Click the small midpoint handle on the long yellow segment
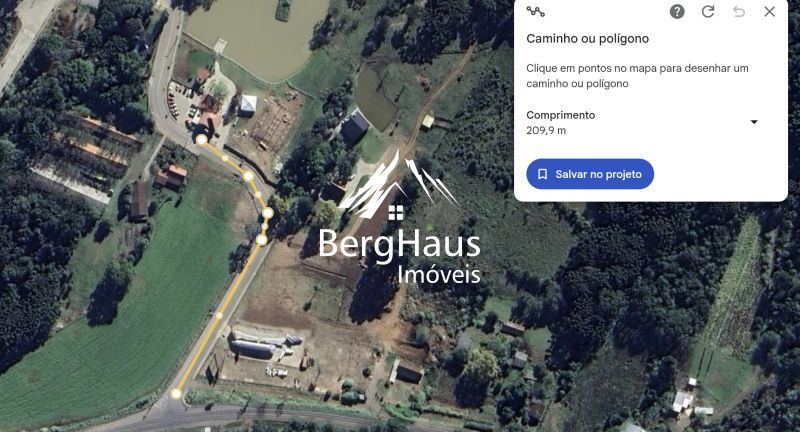Screen dimensions: 800x432 coord(219,316)
